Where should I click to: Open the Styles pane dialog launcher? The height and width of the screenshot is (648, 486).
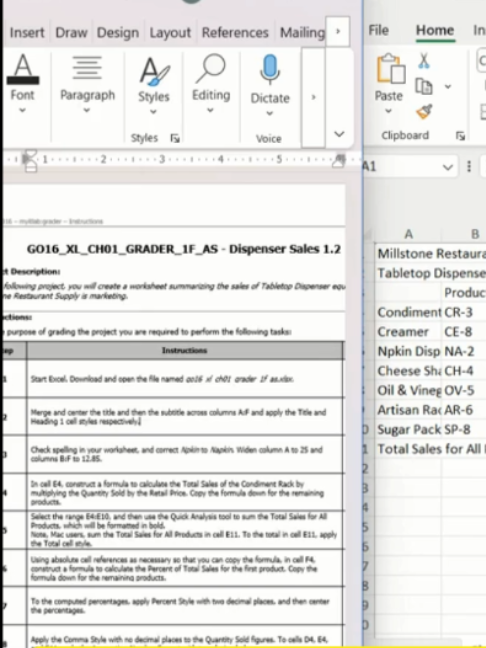pyautogui.click(x=175, y=138)
